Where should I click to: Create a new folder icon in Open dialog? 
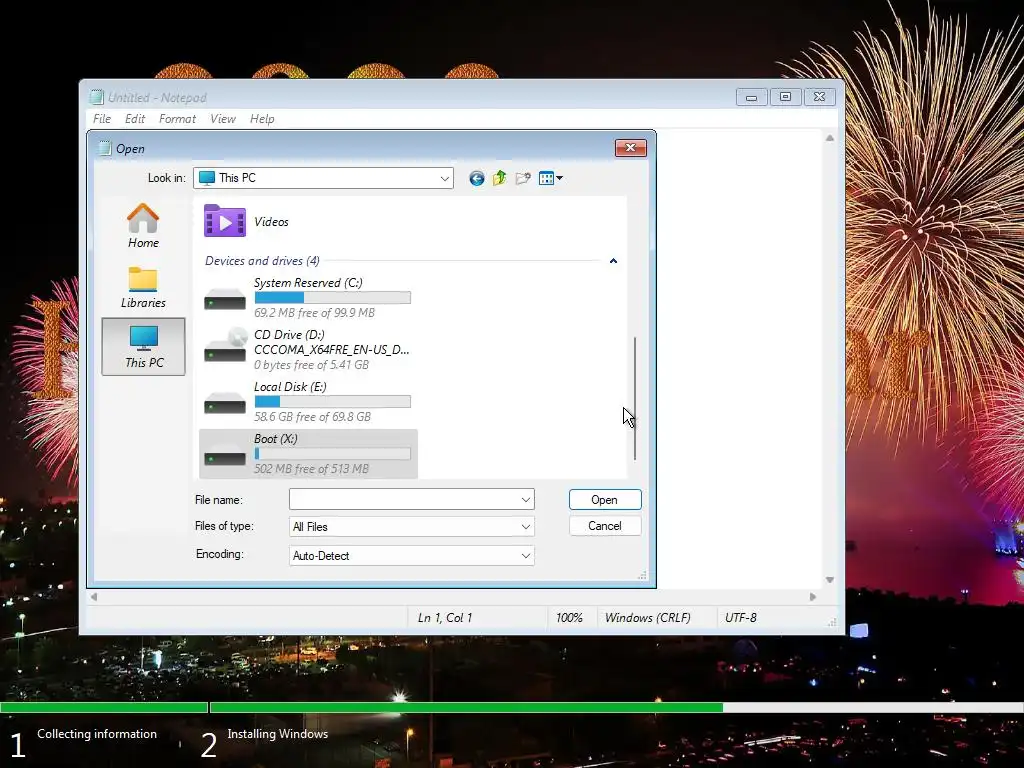click(522, 178)
